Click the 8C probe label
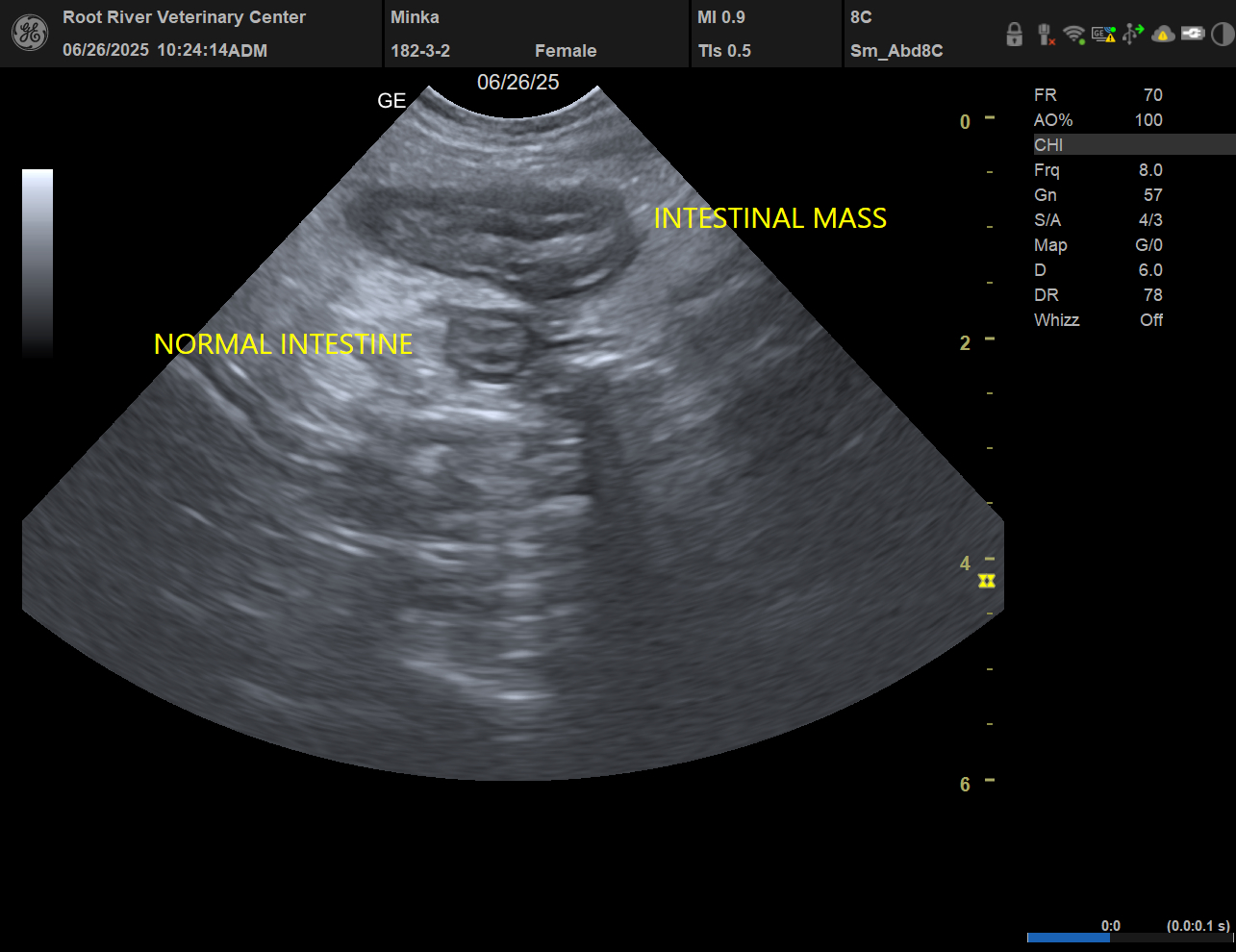This screenshot has height=952, width=1236. click(x=861, y=17)
